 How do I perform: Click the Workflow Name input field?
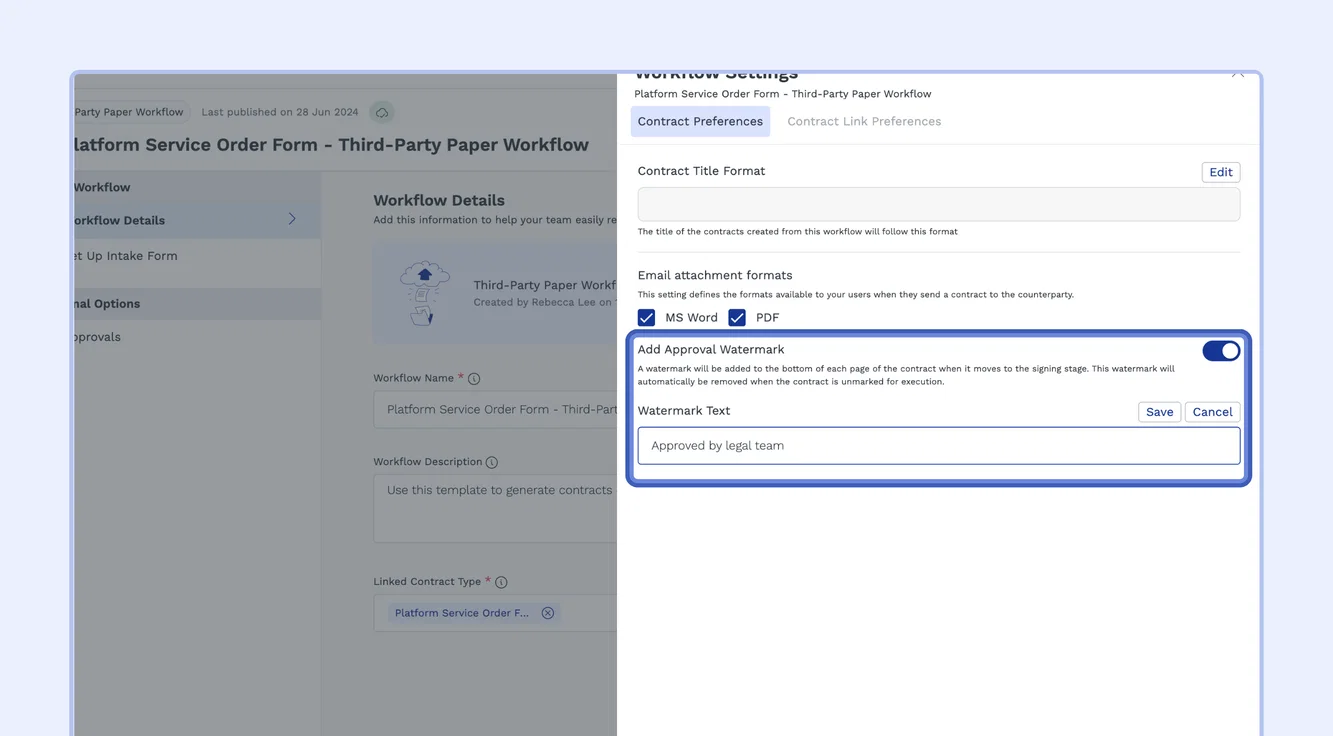[496, 410]
